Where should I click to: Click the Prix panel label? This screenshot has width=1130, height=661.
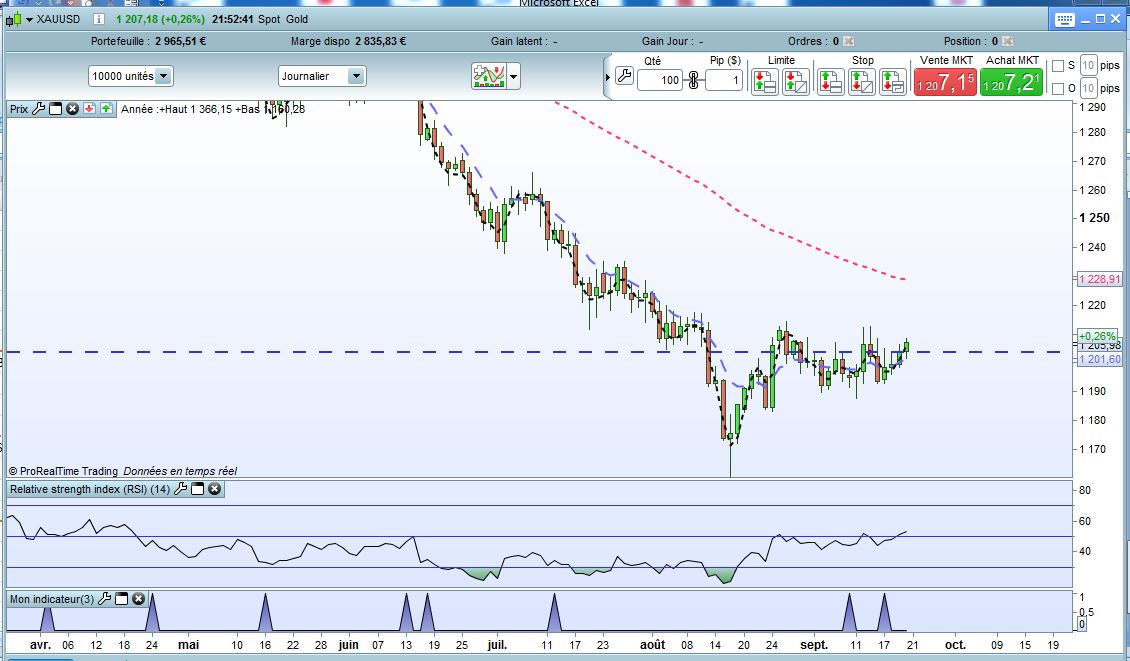click(x=19, y=109)
